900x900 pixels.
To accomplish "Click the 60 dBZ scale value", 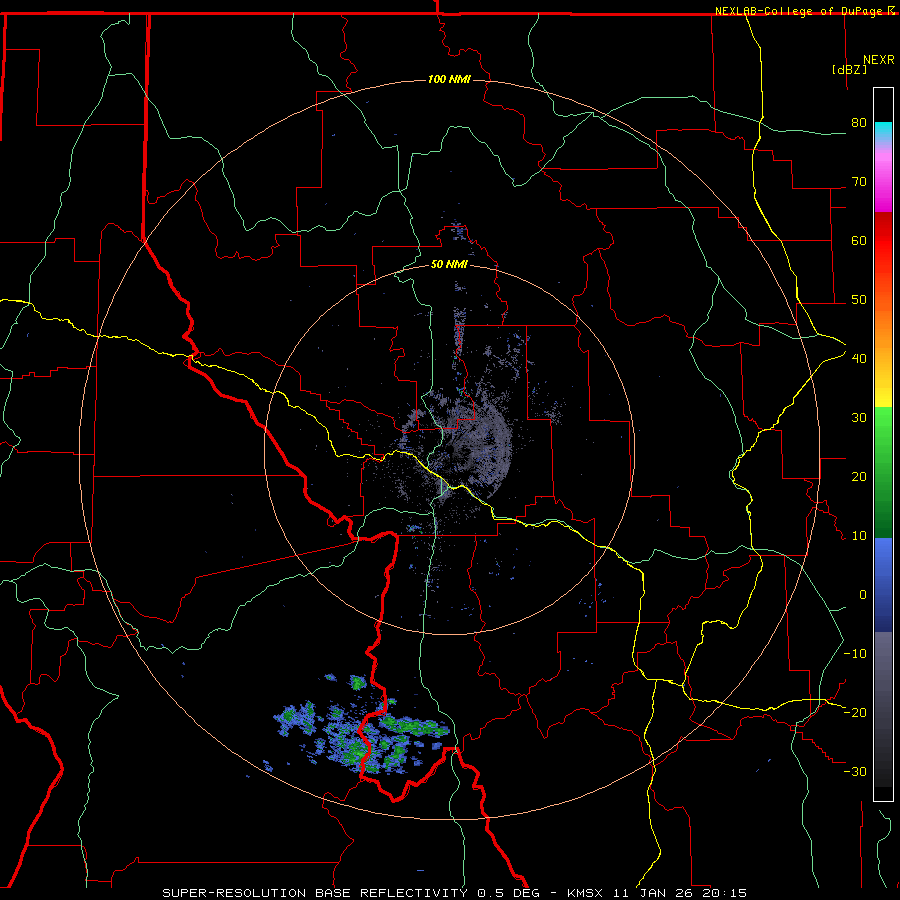I will click(859, 240).
